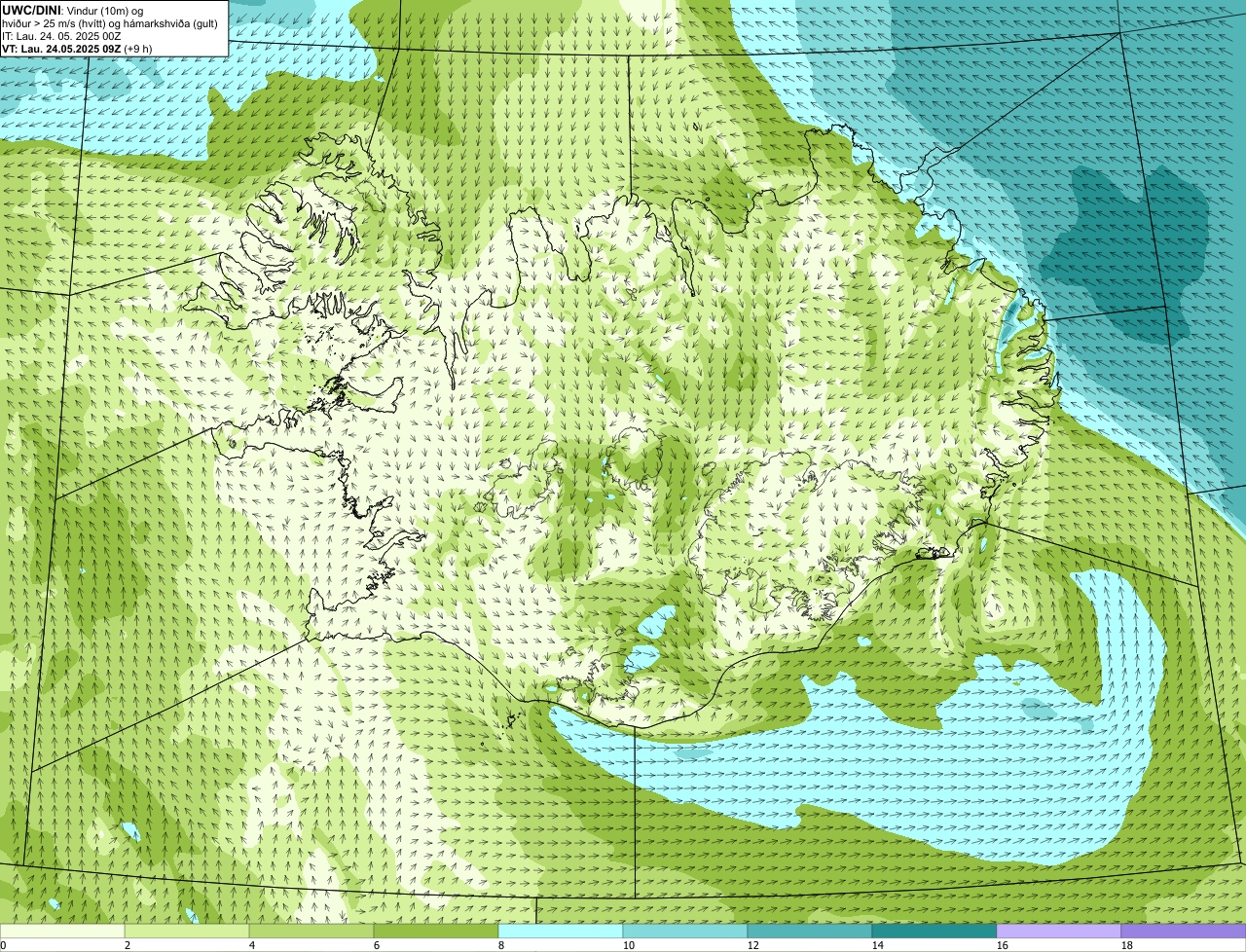Click the legend value '10'
The image size is (1246, 952).
point(629,945)
